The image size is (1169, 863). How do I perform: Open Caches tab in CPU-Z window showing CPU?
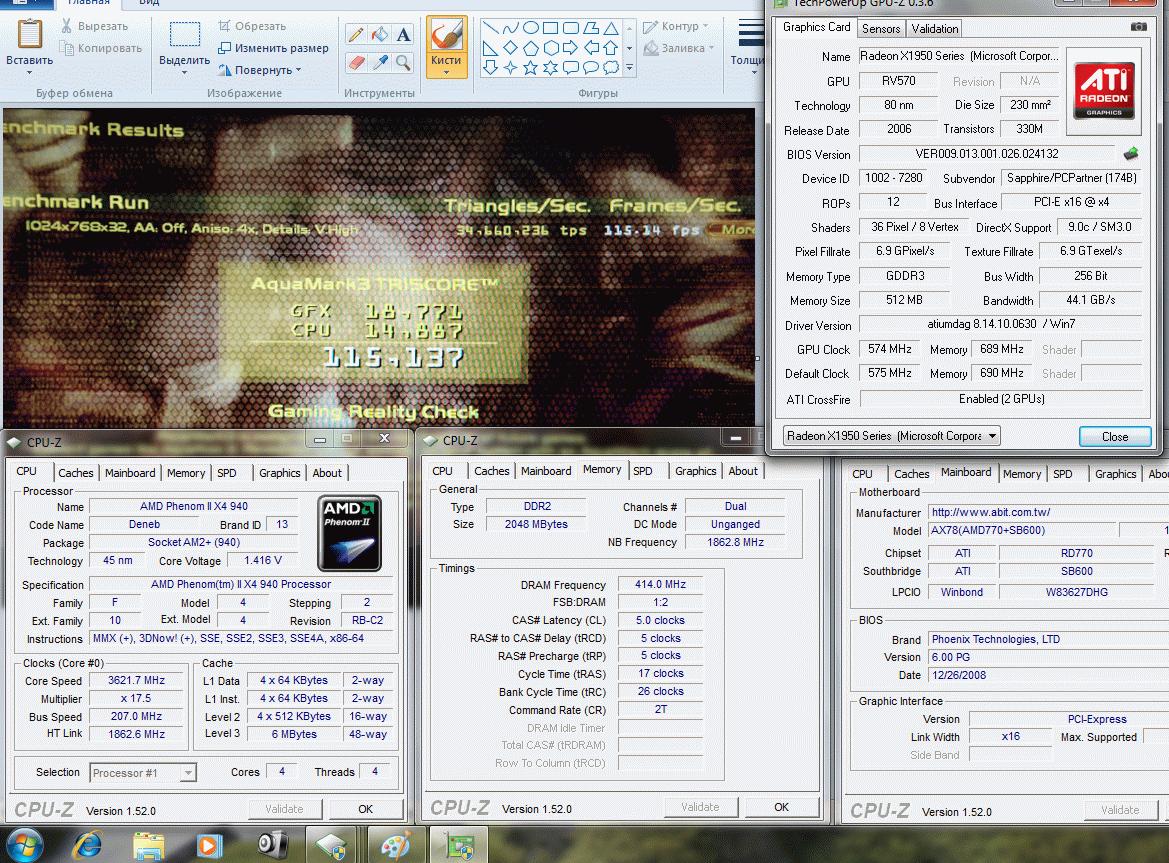[x=76, y=473]
